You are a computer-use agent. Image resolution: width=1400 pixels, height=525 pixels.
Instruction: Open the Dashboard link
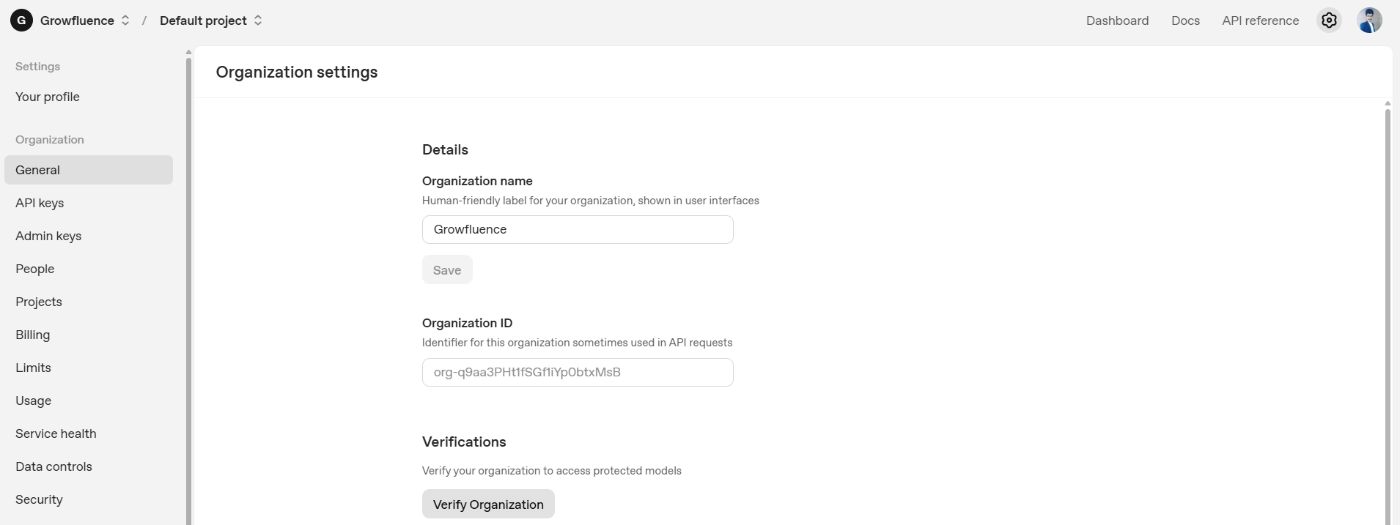click(x=1117, y=20)
